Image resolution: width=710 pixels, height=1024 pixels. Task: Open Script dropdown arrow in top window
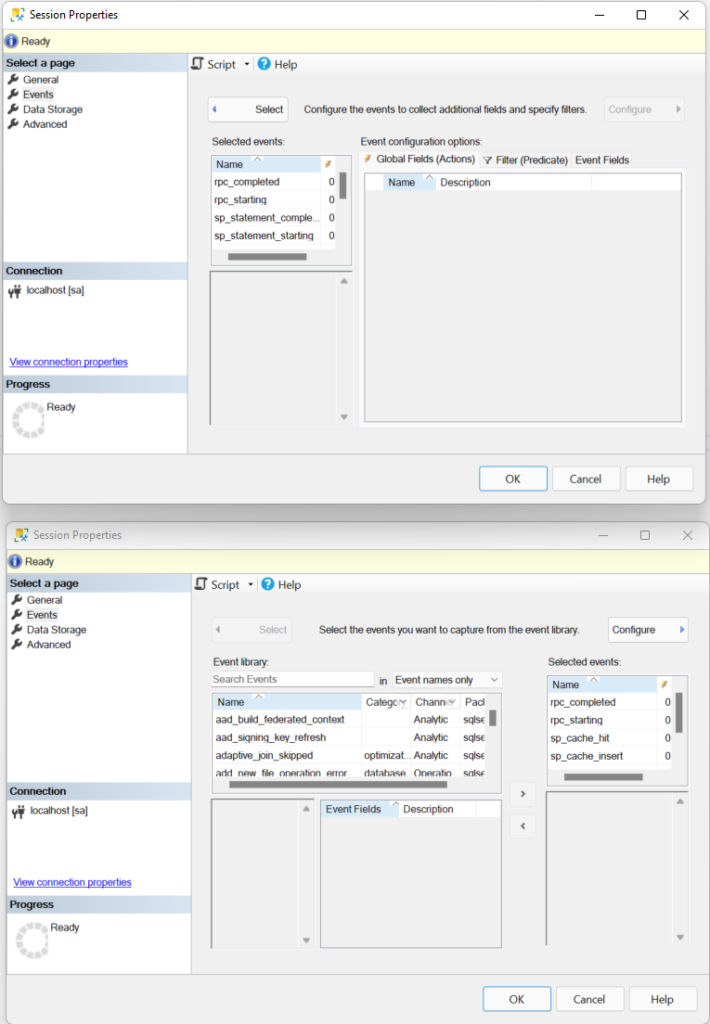(x=247, y=64)
